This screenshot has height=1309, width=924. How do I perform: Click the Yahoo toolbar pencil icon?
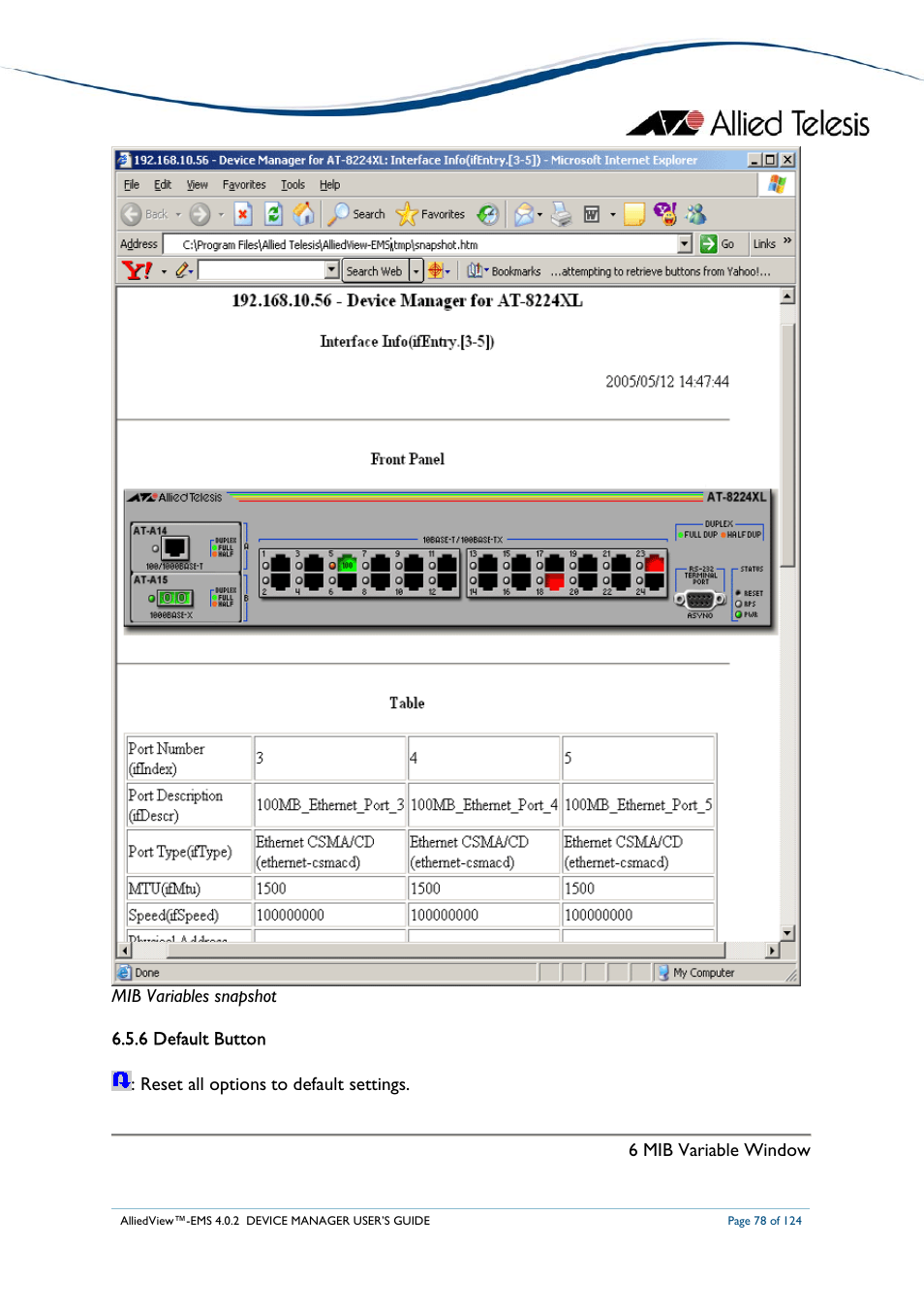pyautogui.click(x=182, y=270)
